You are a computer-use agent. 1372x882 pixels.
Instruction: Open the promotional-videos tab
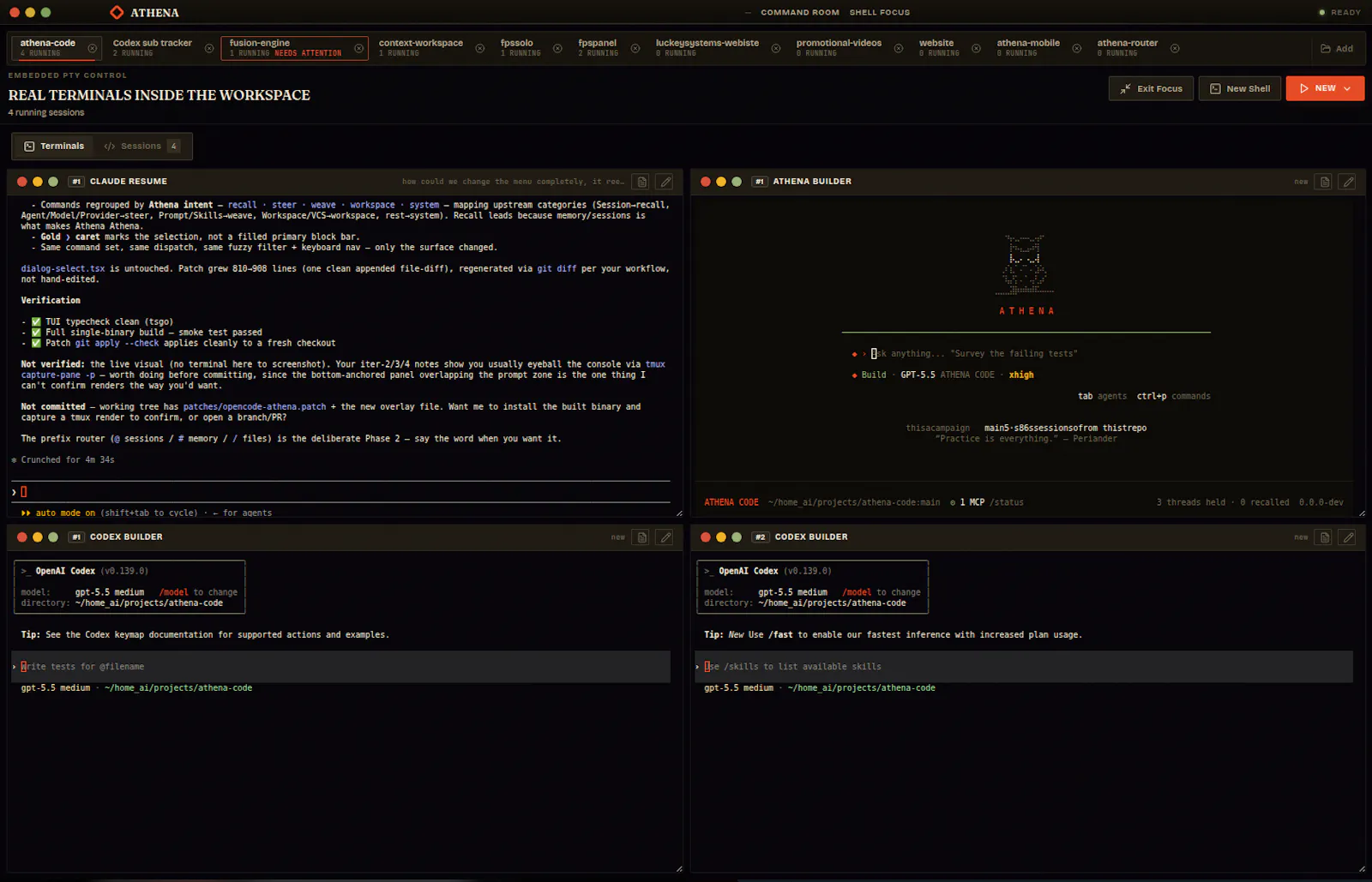coord(839,47)
